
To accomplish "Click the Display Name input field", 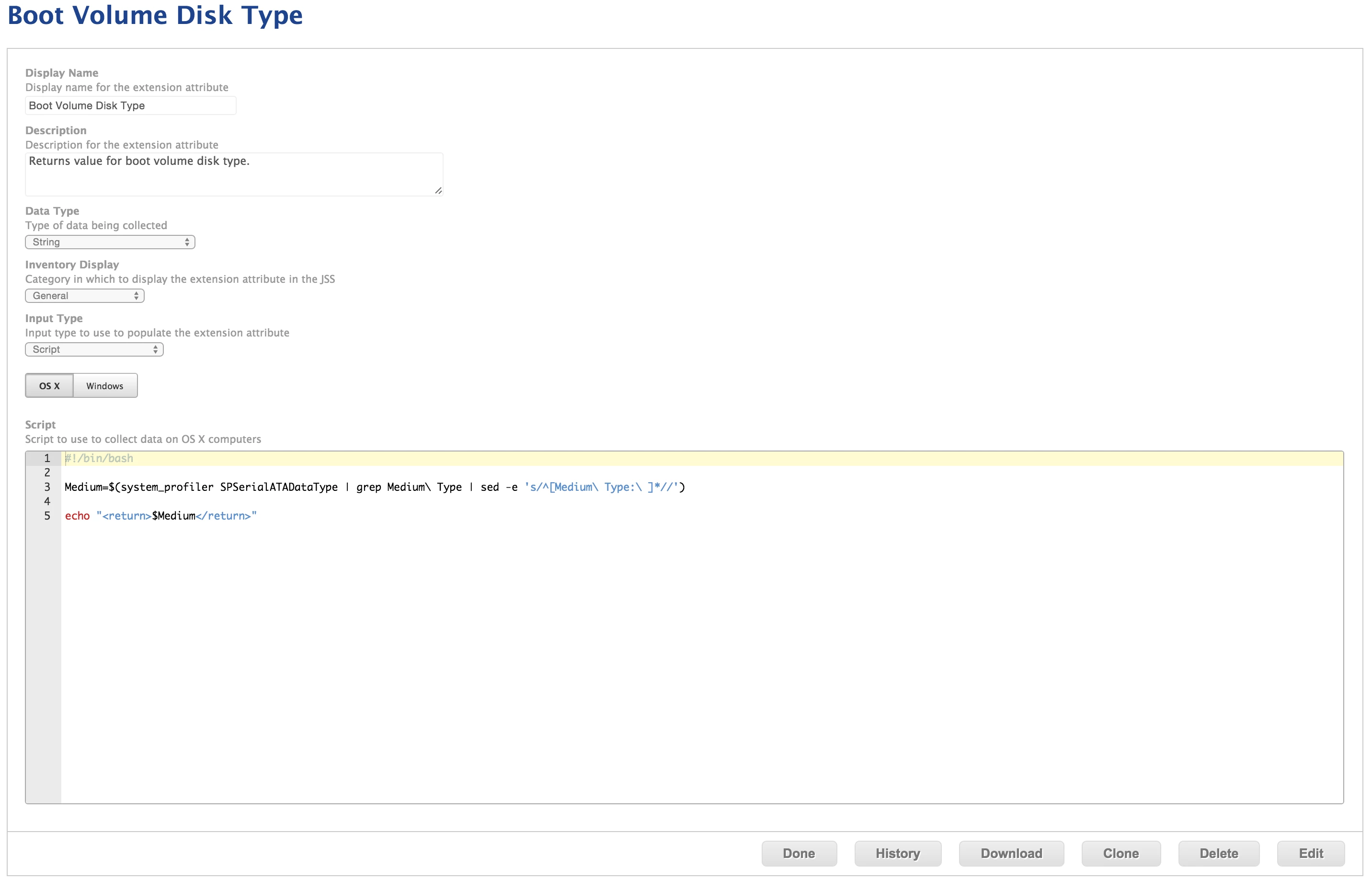I will [x=130, y=106].
